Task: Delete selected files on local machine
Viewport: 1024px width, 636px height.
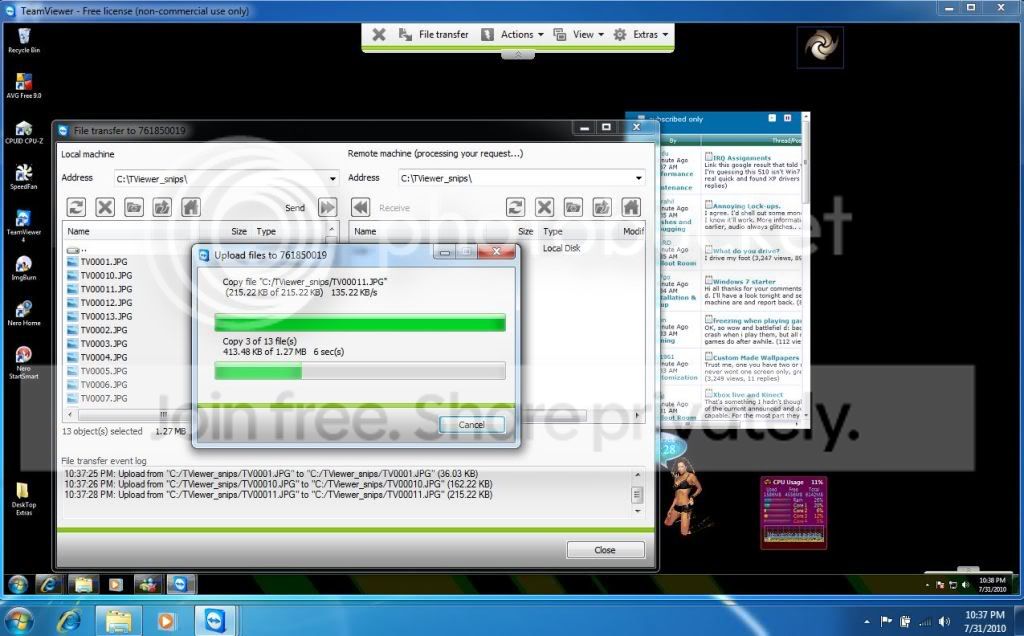Action: click(105, 208)
